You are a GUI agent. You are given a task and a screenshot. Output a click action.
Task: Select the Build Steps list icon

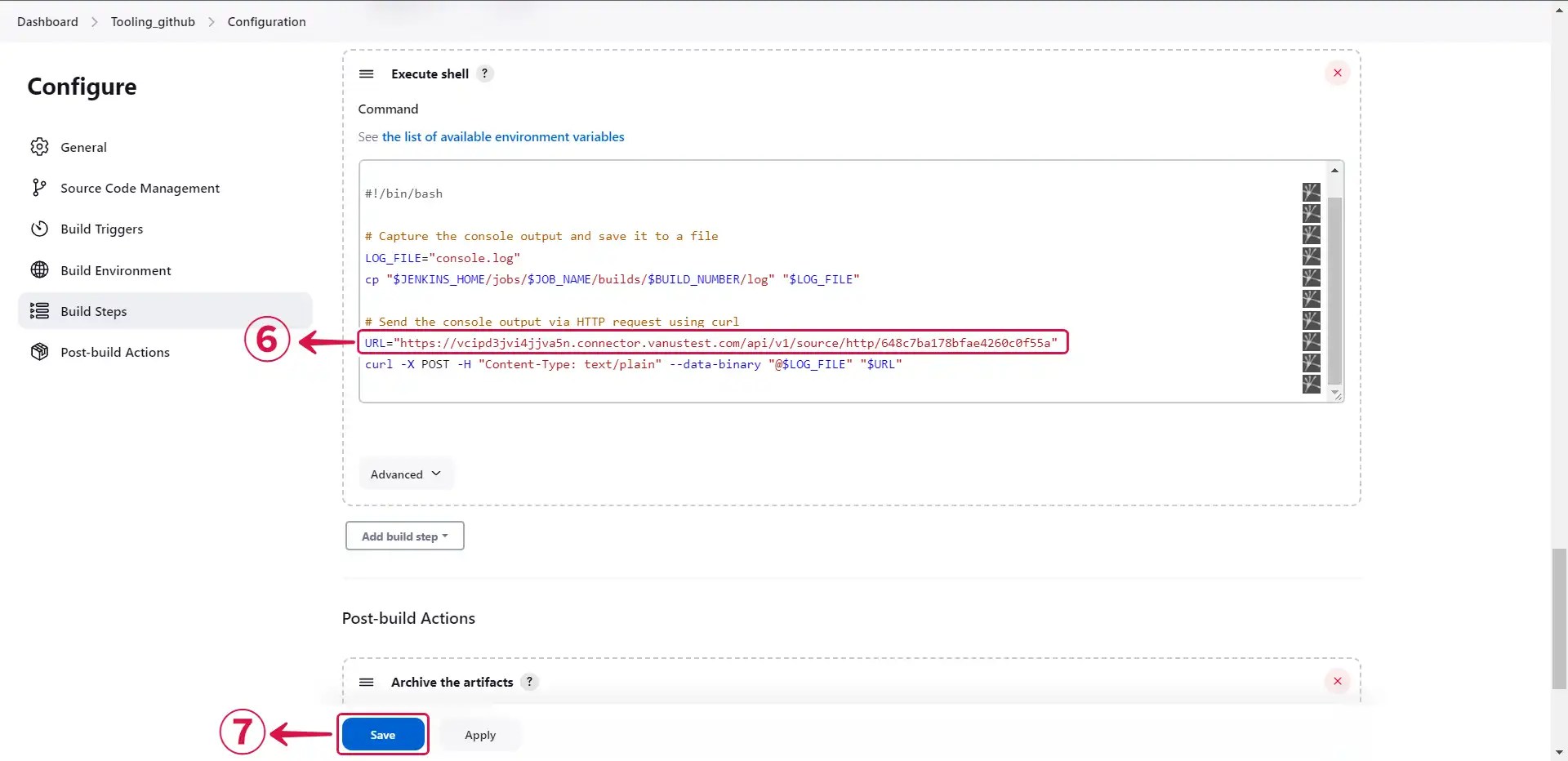click(38, 311)
